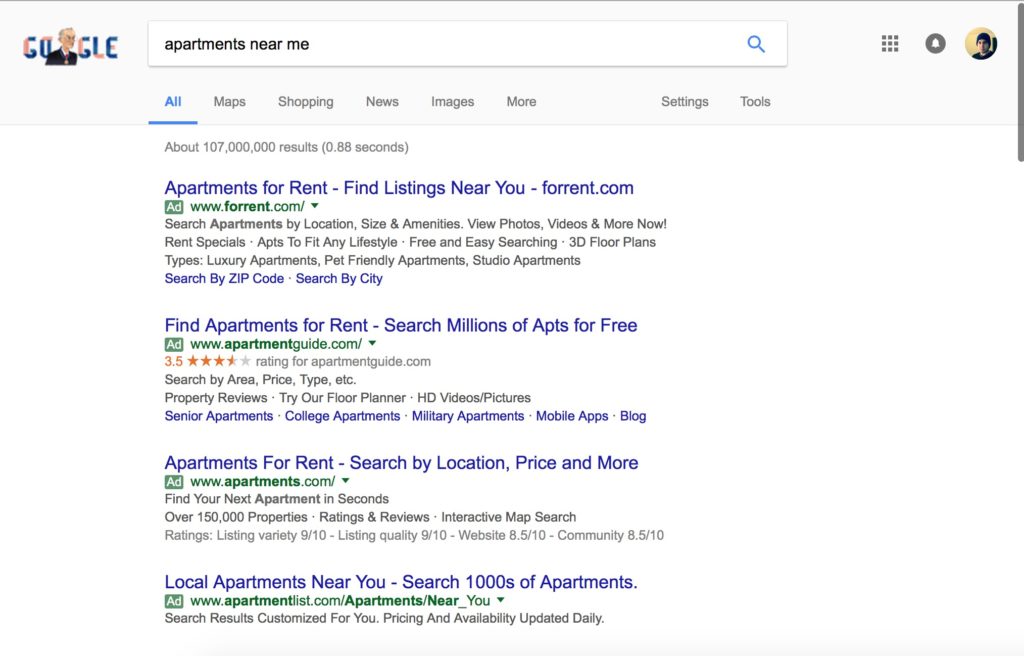Switch to the Images tab
Screen dimensions: 1024x656
453,101
